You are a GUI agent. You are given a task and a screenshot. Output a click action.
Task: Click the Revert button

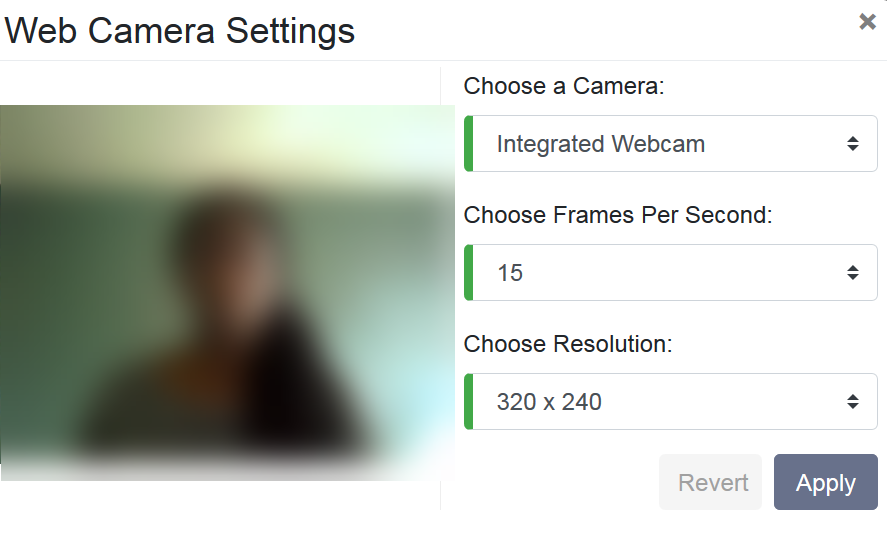point(712,483)
